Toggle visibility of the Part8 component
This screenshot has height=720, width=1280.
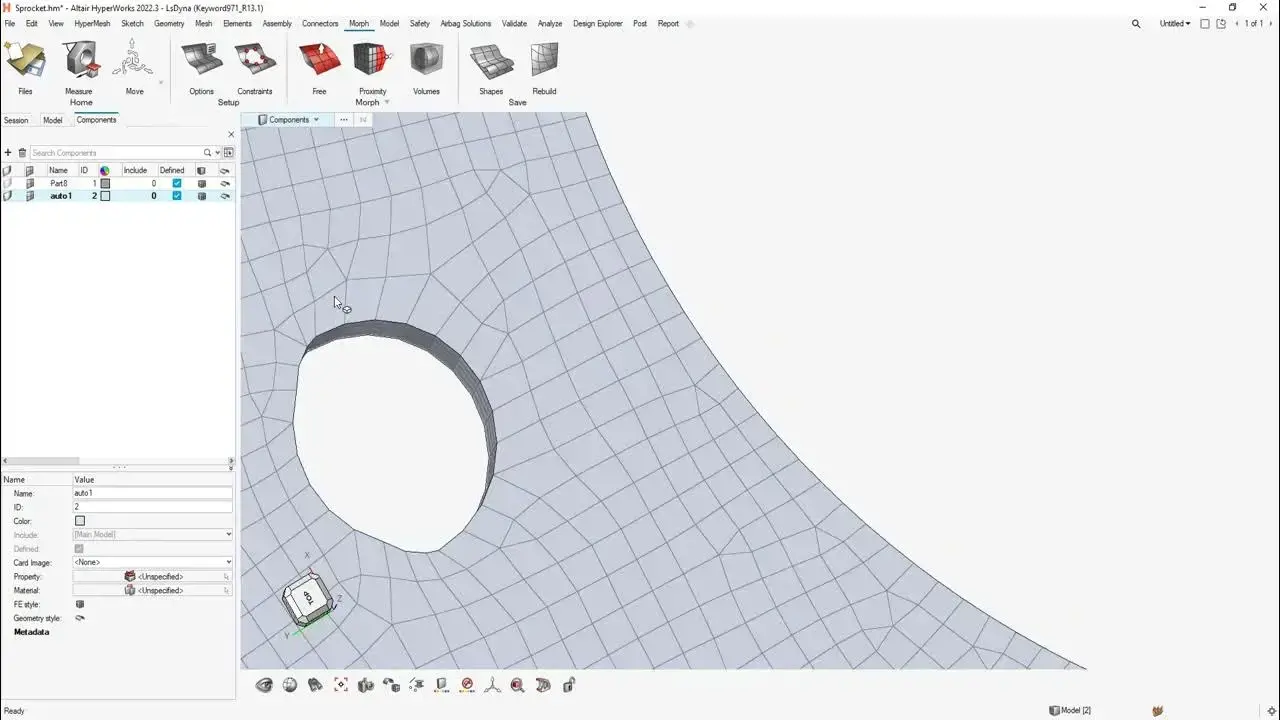tap(8, 184)
